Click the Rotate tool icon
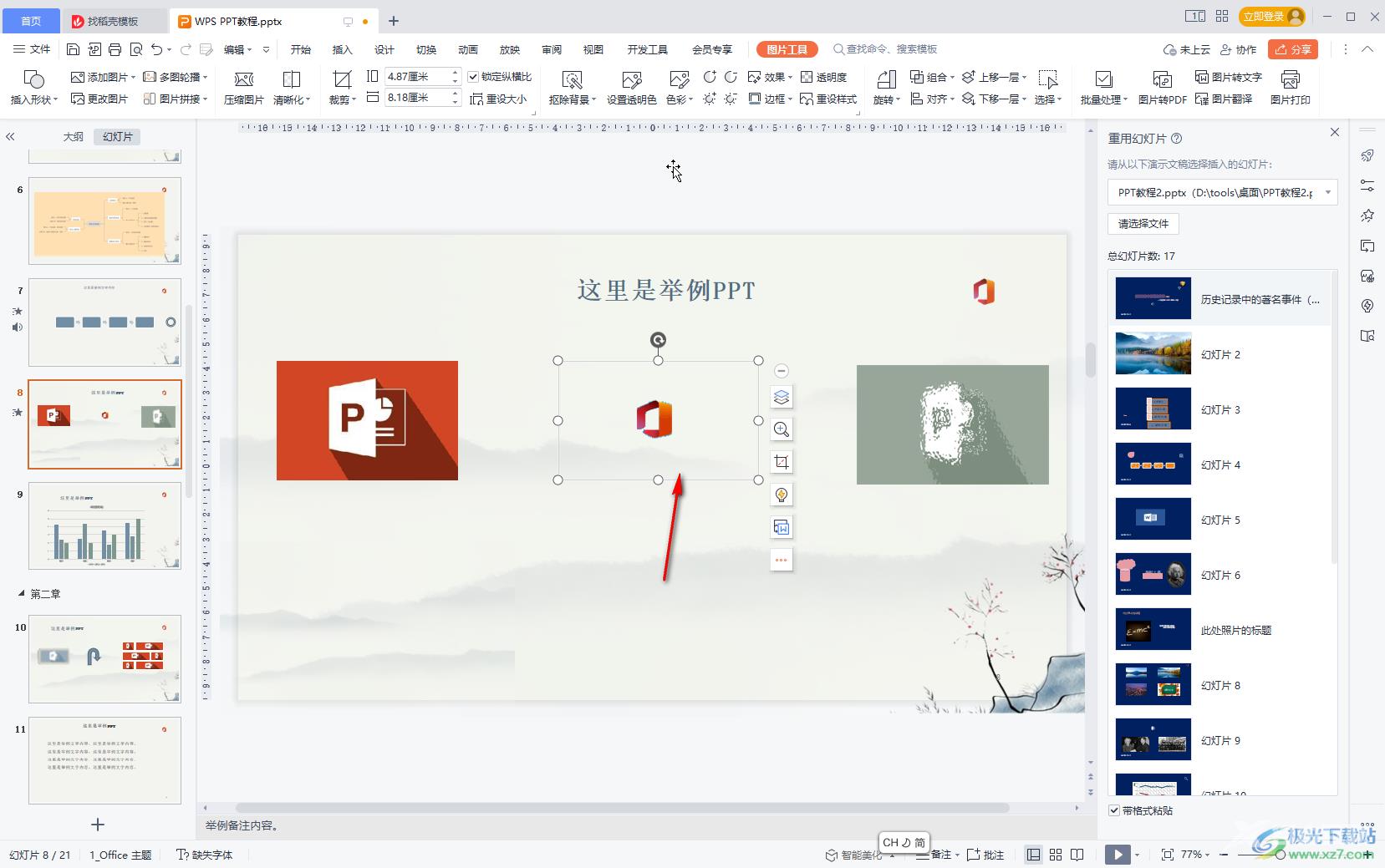 [x=886, y=79]
